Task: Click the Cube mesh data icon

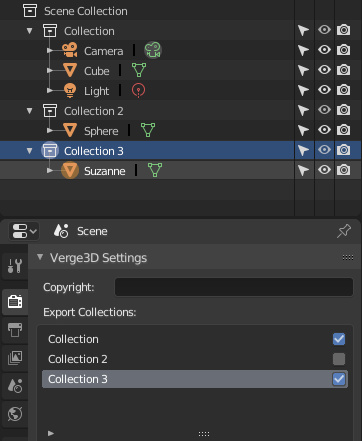Action: [x=139, y=70]
